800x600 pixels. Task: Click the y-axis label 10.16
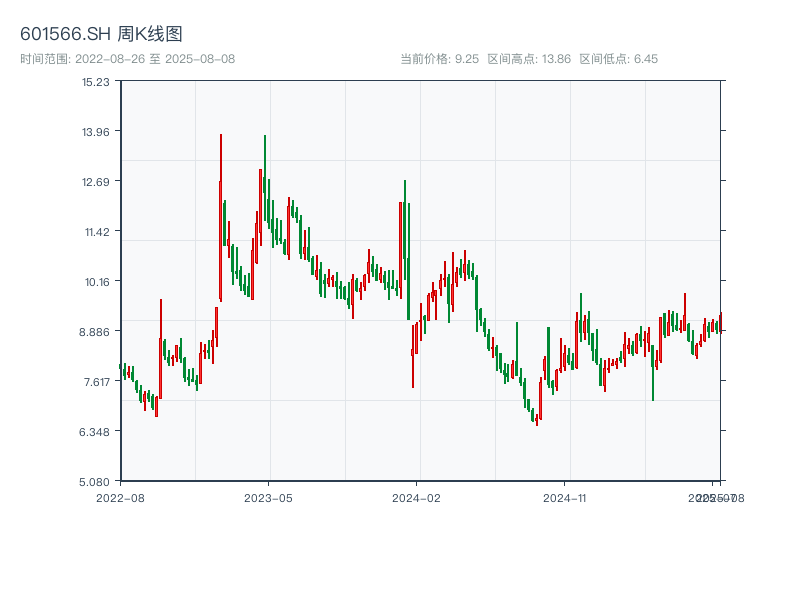coord(97,282)
